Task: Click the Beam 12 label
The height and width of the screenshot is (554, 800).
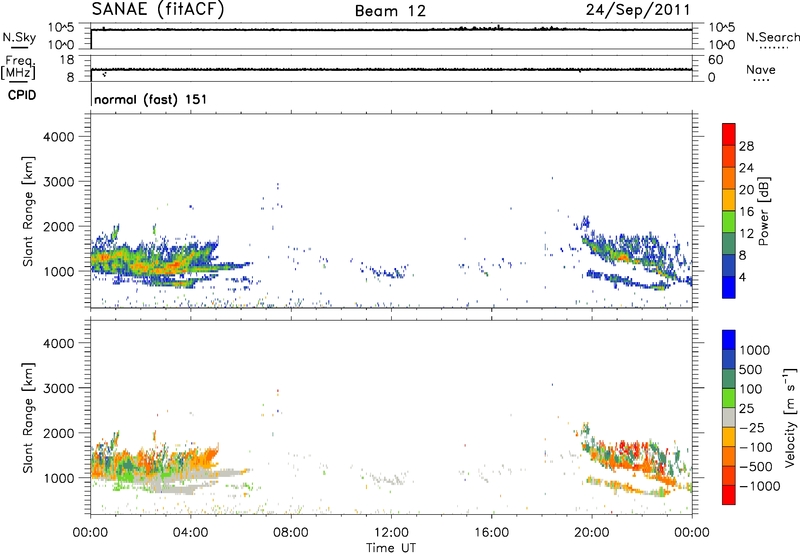Action: [x=390, y=11]
